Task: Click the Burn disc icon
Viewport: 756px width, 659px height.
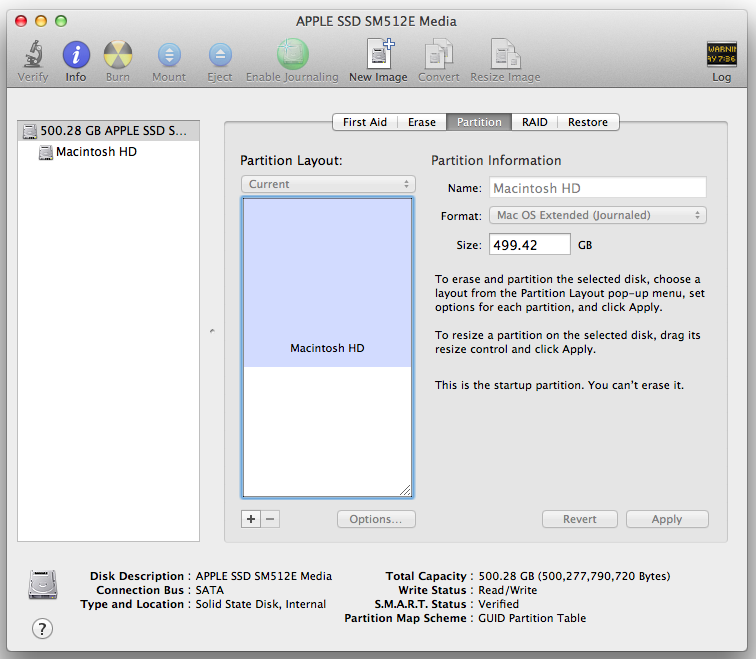Action: (x=118, y=55)
